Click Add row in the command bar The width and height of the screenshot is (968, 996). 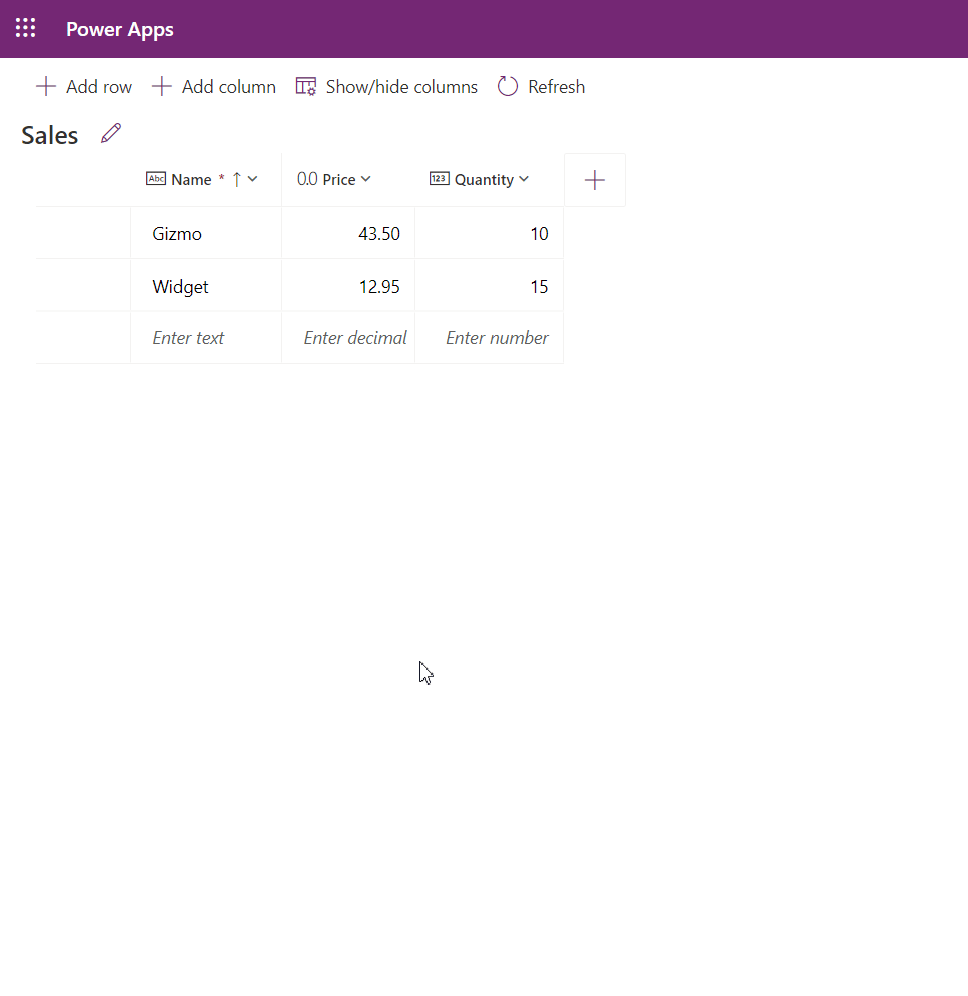[84, 87]
